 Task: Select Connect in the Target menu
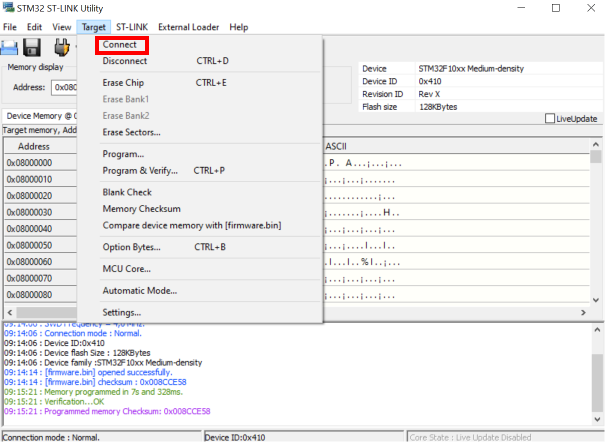pyautogui.click(x=120, y=45)
